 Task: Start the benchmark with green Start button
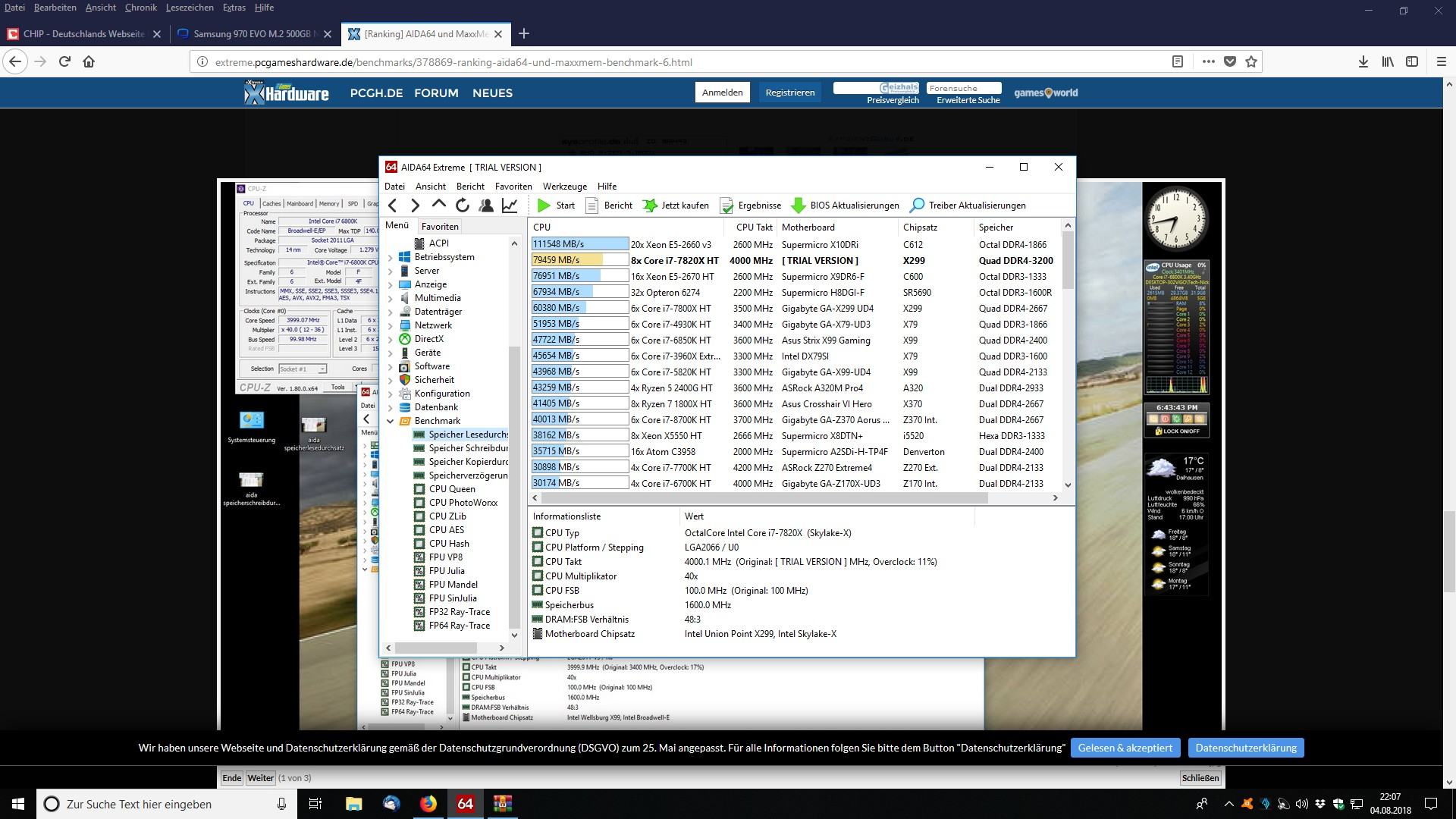click(x=556, y=206)
